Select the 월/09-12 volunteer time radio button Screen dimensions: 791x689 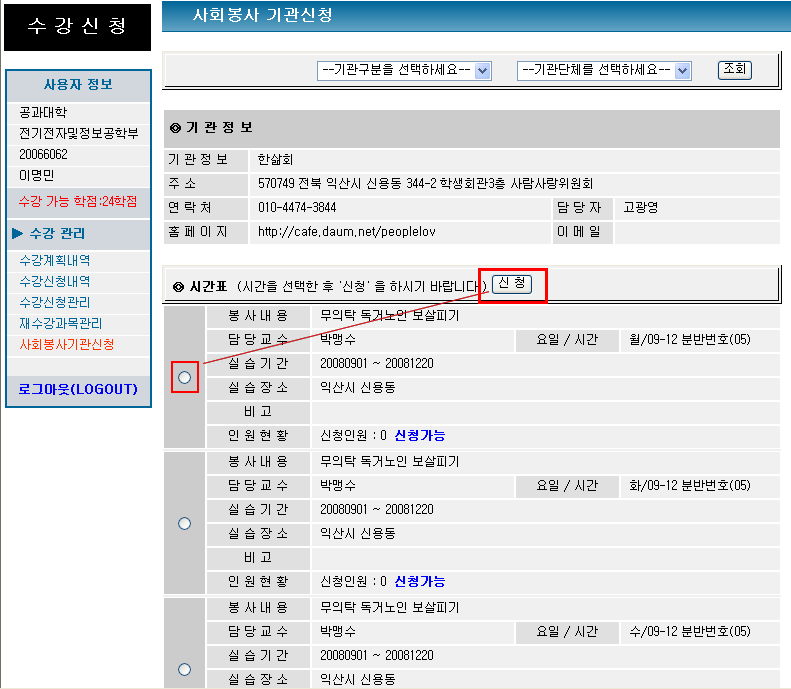click(185, 377)
